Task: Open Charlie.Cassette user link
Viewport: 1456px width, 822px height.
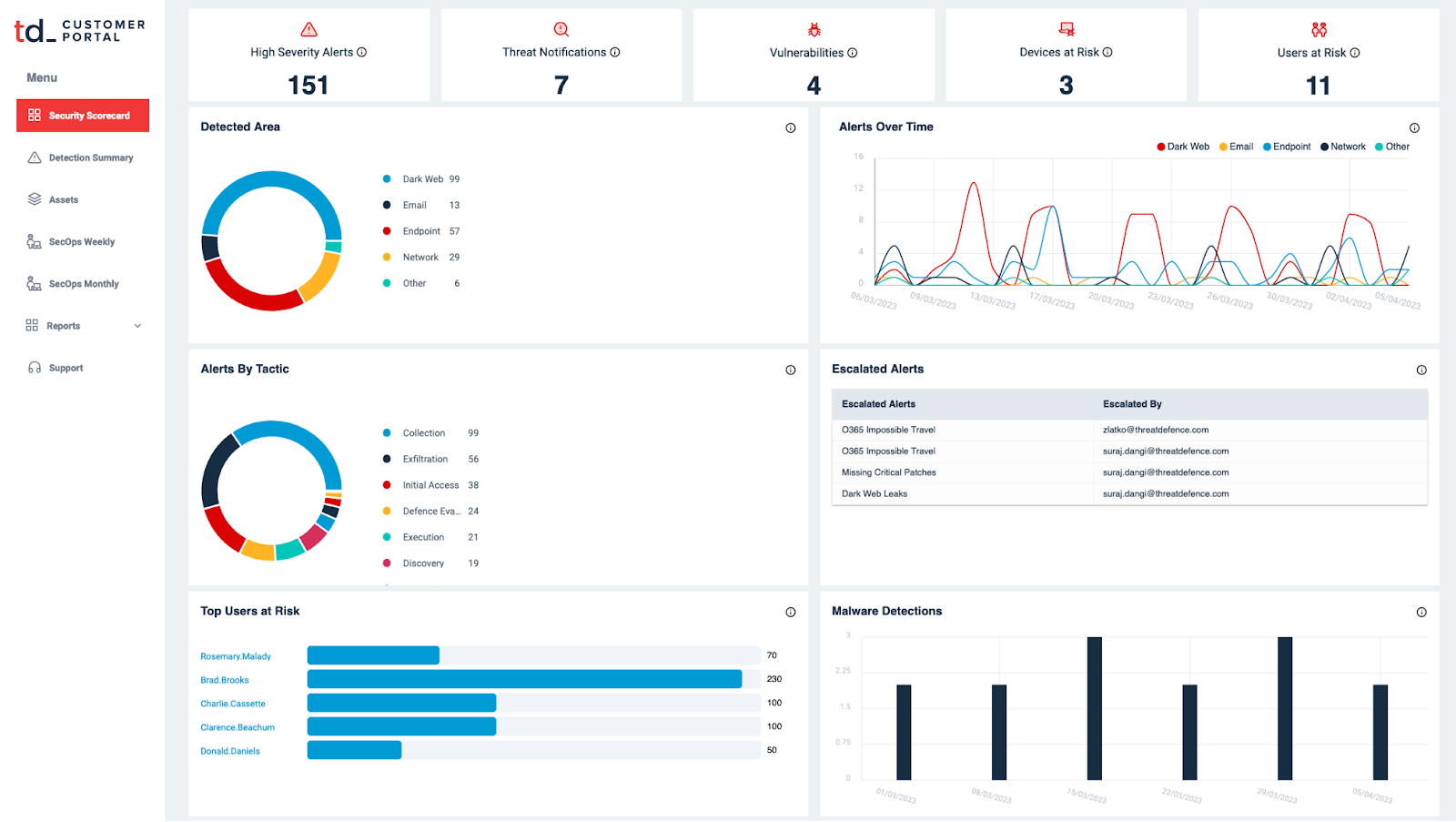Action: tap(233, 704)
